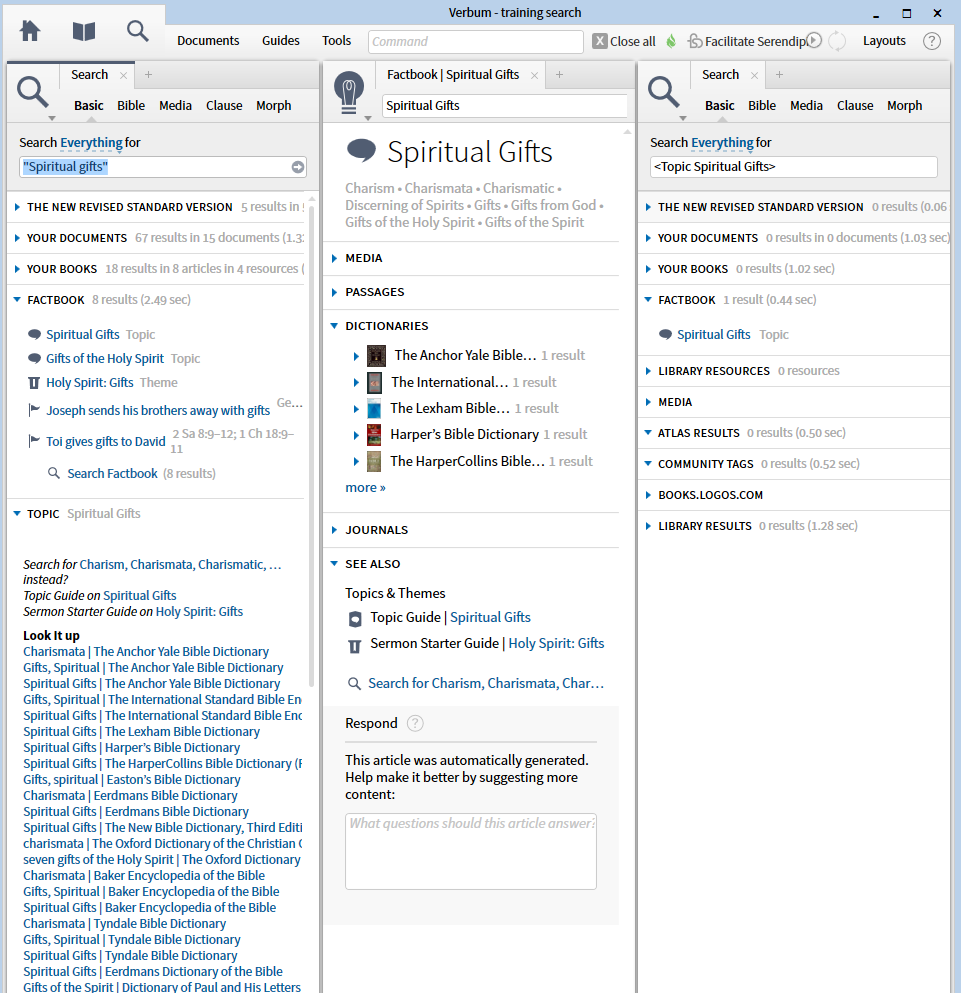Click Everything link in right Search panel
Image resolution: width=961 pixels, height=993 pixels.
point(722,142)
